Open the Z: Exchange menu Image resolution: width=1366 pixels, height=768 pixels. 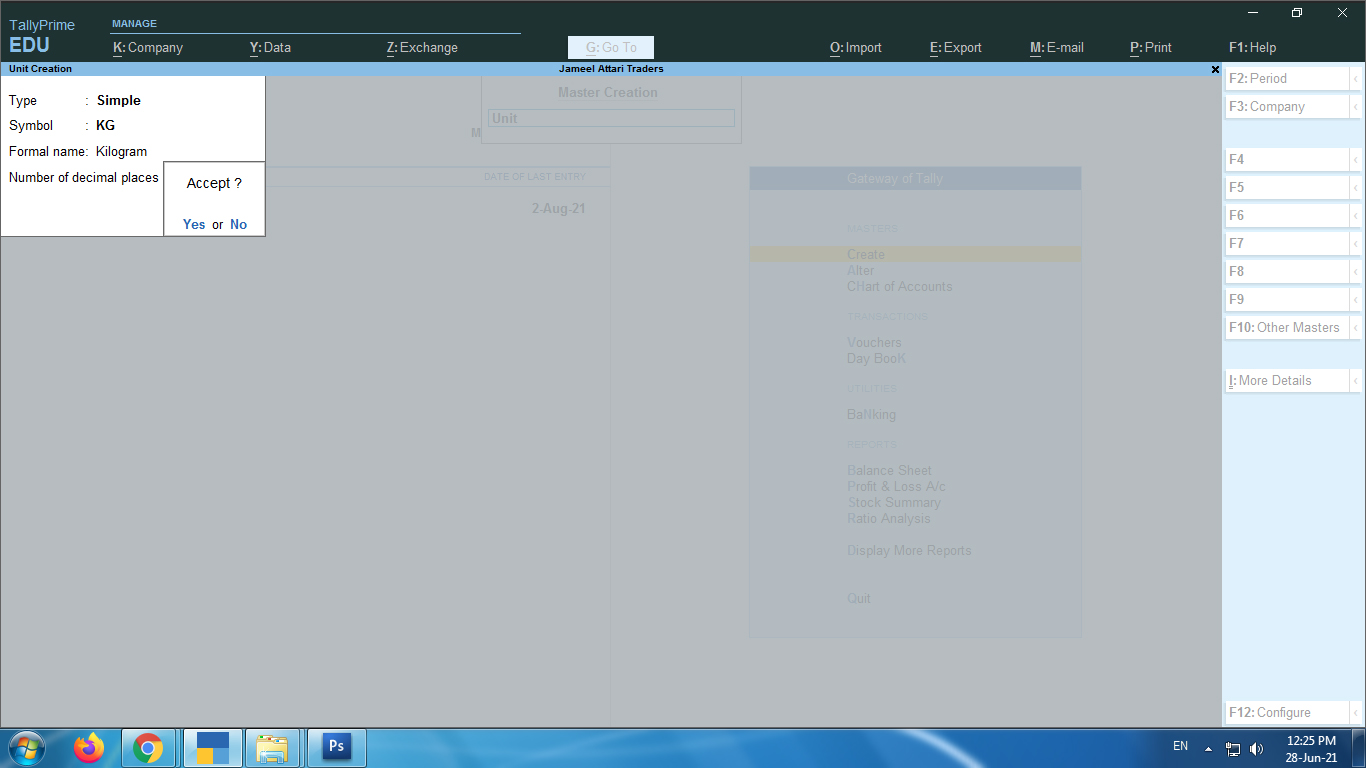click(422, 47)
